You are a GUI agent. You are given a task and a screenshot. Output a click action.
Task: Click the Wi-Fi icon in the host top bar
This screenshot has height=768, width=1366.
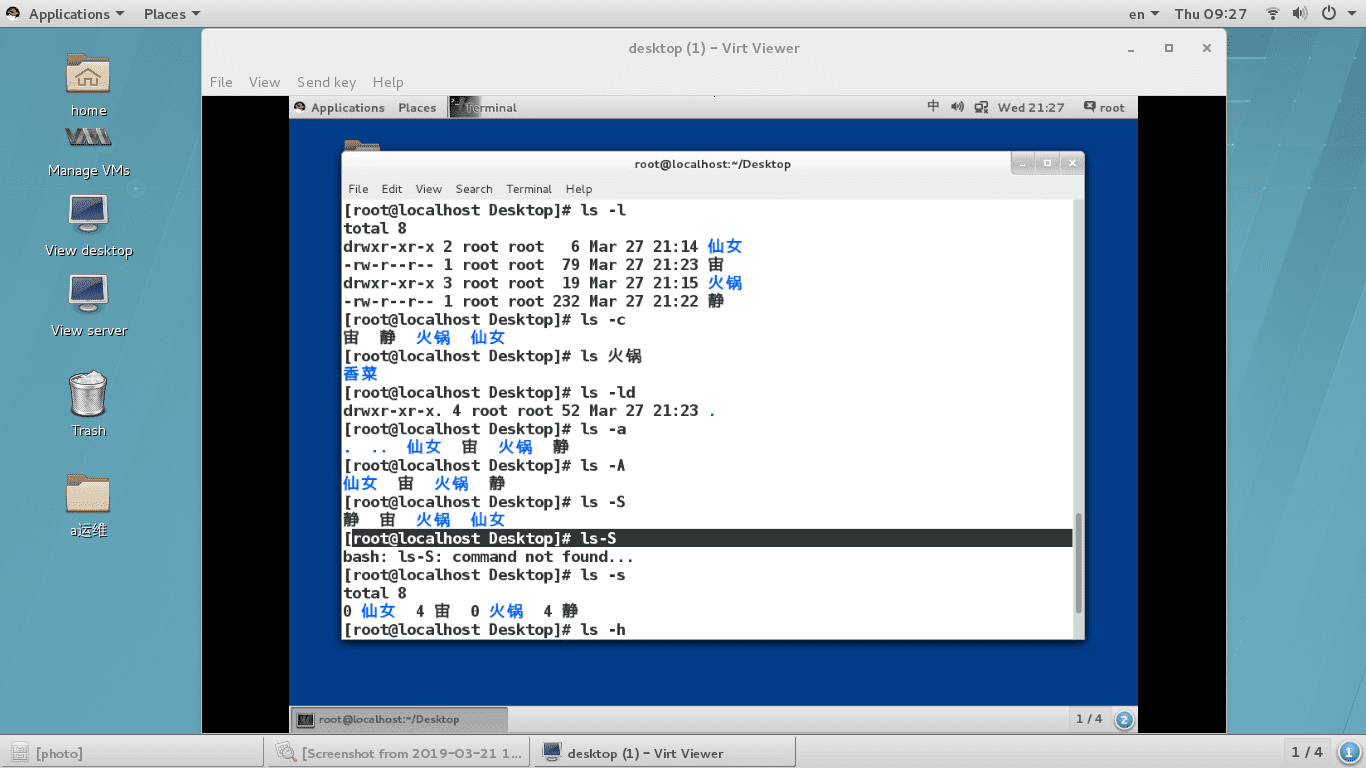coord(1271,13)
